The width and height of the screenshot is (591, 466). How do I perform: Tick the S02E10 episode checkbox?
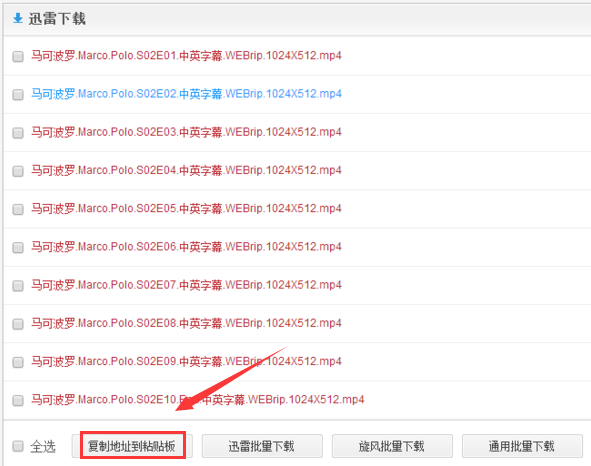(x=18, y=400)
